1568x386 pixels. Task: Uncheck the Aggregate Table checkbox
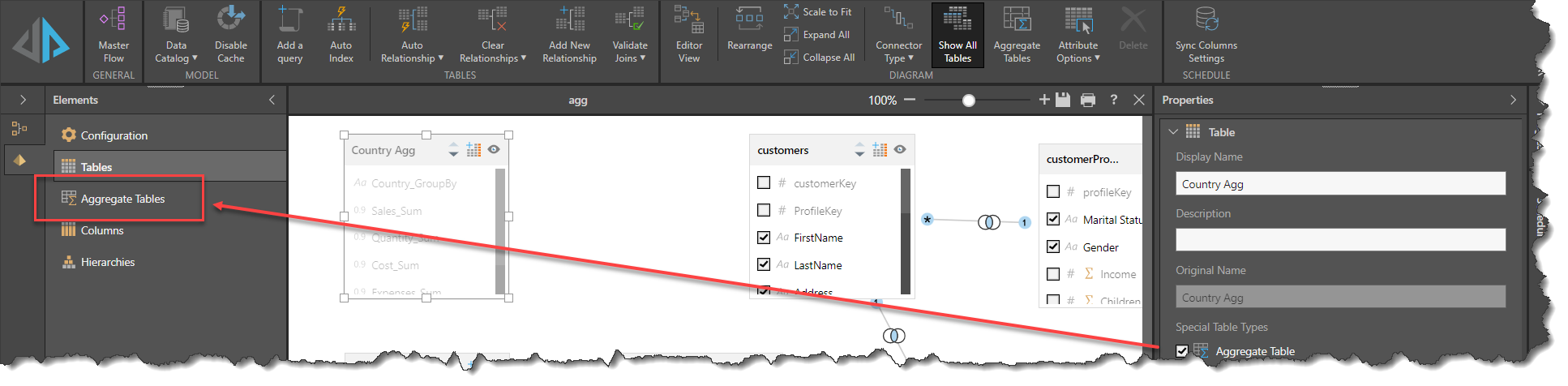[1182, 351]
